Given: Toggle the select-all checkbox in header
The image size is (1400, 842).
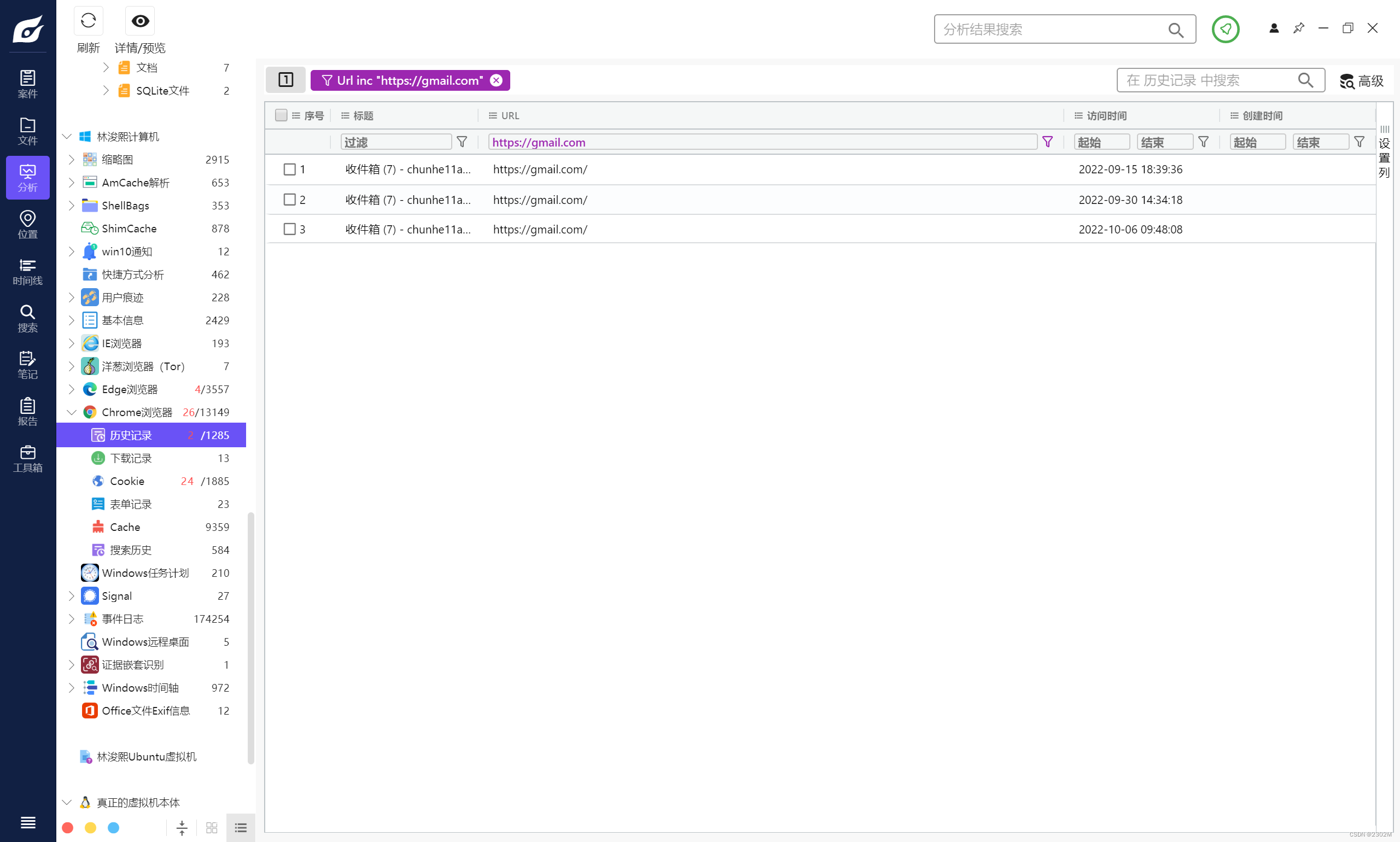Looking at the screenshot, I should pos(281,116).
